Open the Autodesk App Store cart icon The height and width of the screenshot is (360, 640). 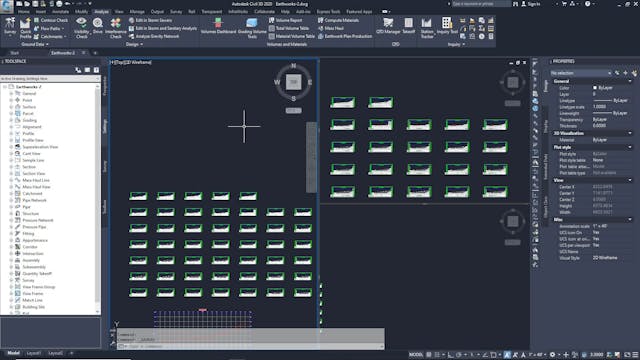[x=564, y=4]
